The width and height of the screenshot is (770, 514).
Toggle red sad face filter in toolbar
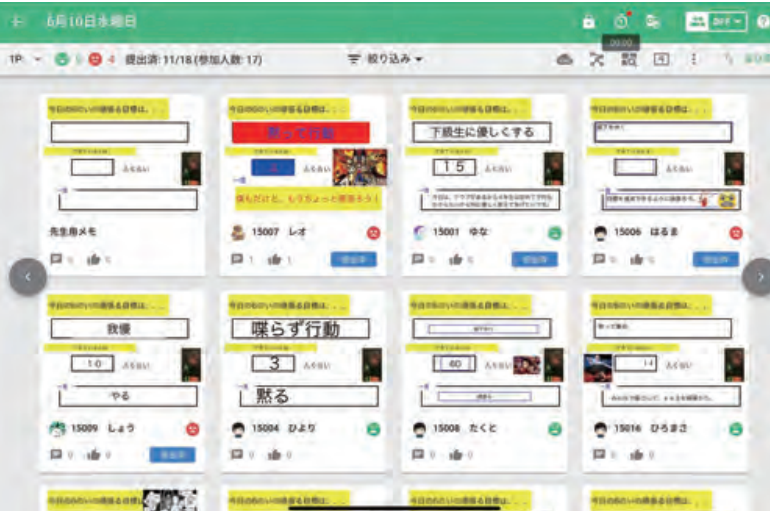pos(95,59)
